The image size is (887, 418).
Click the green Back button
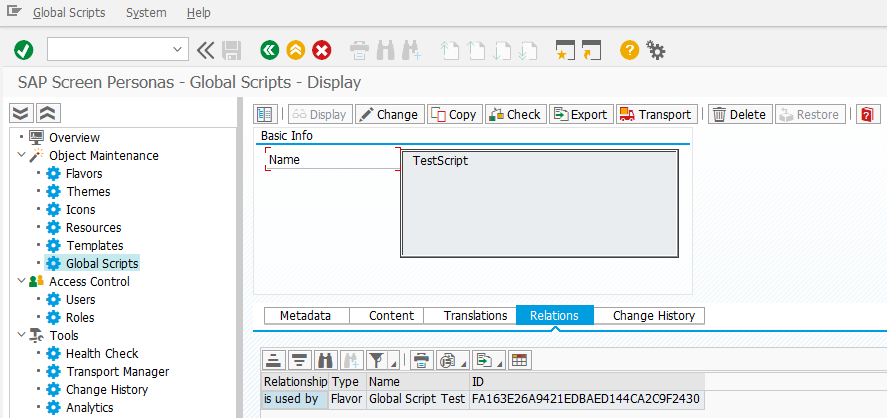pyautogui.click(x=270, y=50)
